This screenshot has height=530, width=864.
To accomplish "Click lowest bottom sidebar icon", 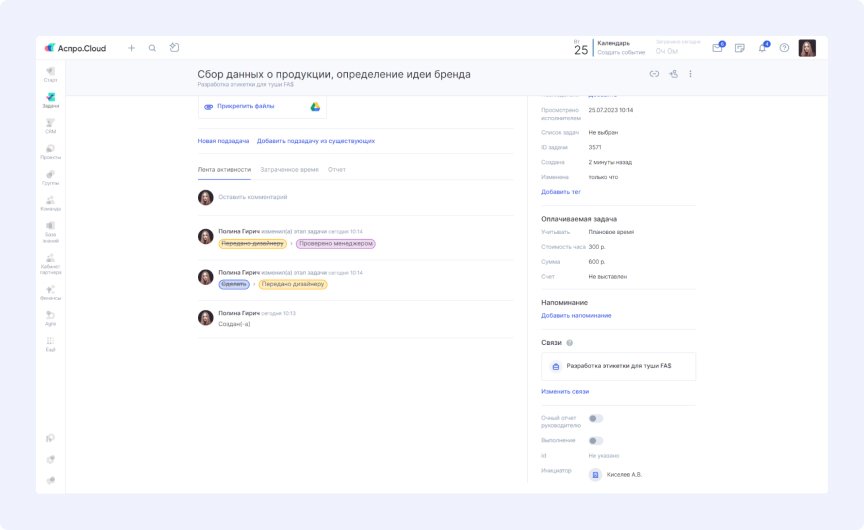I will pyautogui.click(x=50, y=480).
